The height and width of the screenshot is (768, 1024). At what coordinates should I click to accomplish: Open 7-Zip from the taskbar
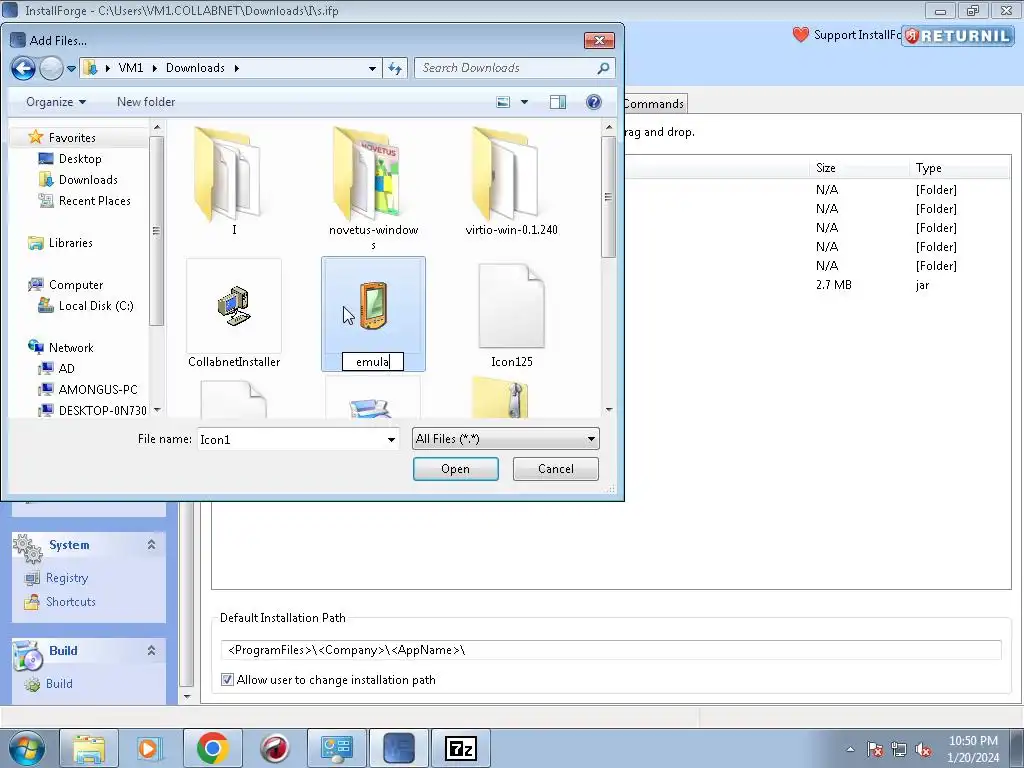coord(460,748)
